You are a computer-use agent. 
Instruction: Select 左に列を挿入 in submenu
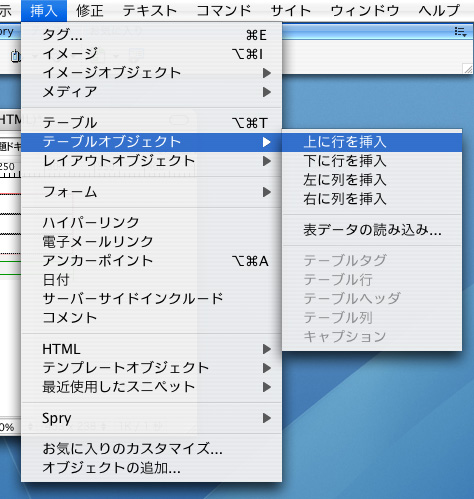click(x=372, y=180)
